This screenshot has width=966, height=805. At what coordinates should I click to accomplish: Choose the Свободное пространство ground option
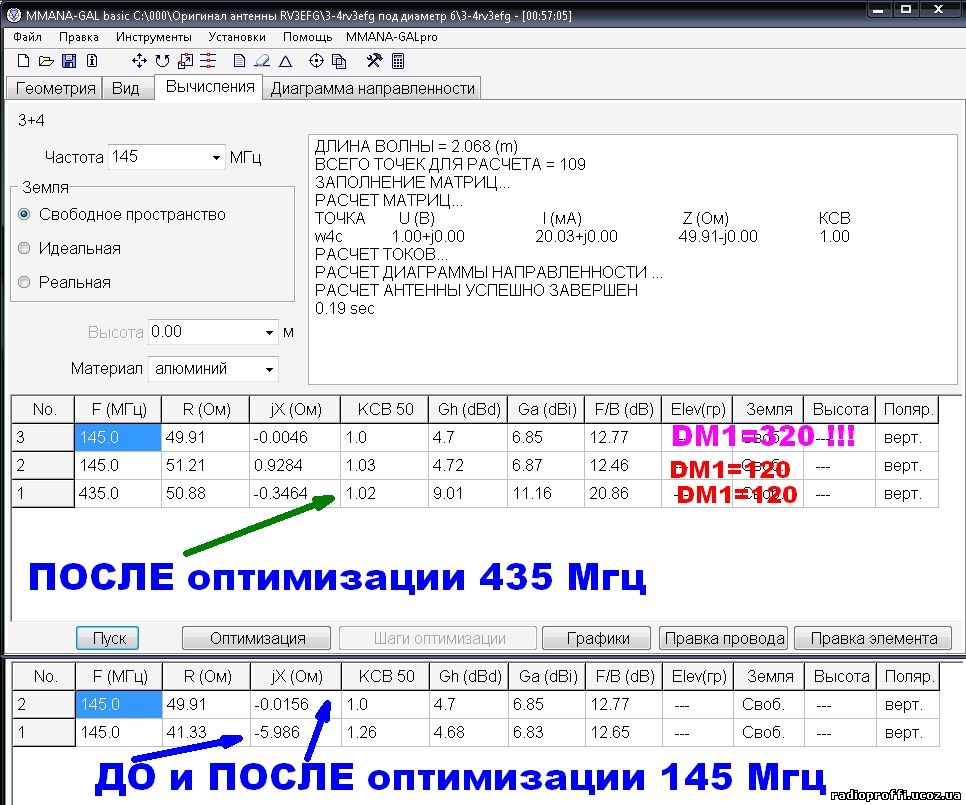coord(24,214)
